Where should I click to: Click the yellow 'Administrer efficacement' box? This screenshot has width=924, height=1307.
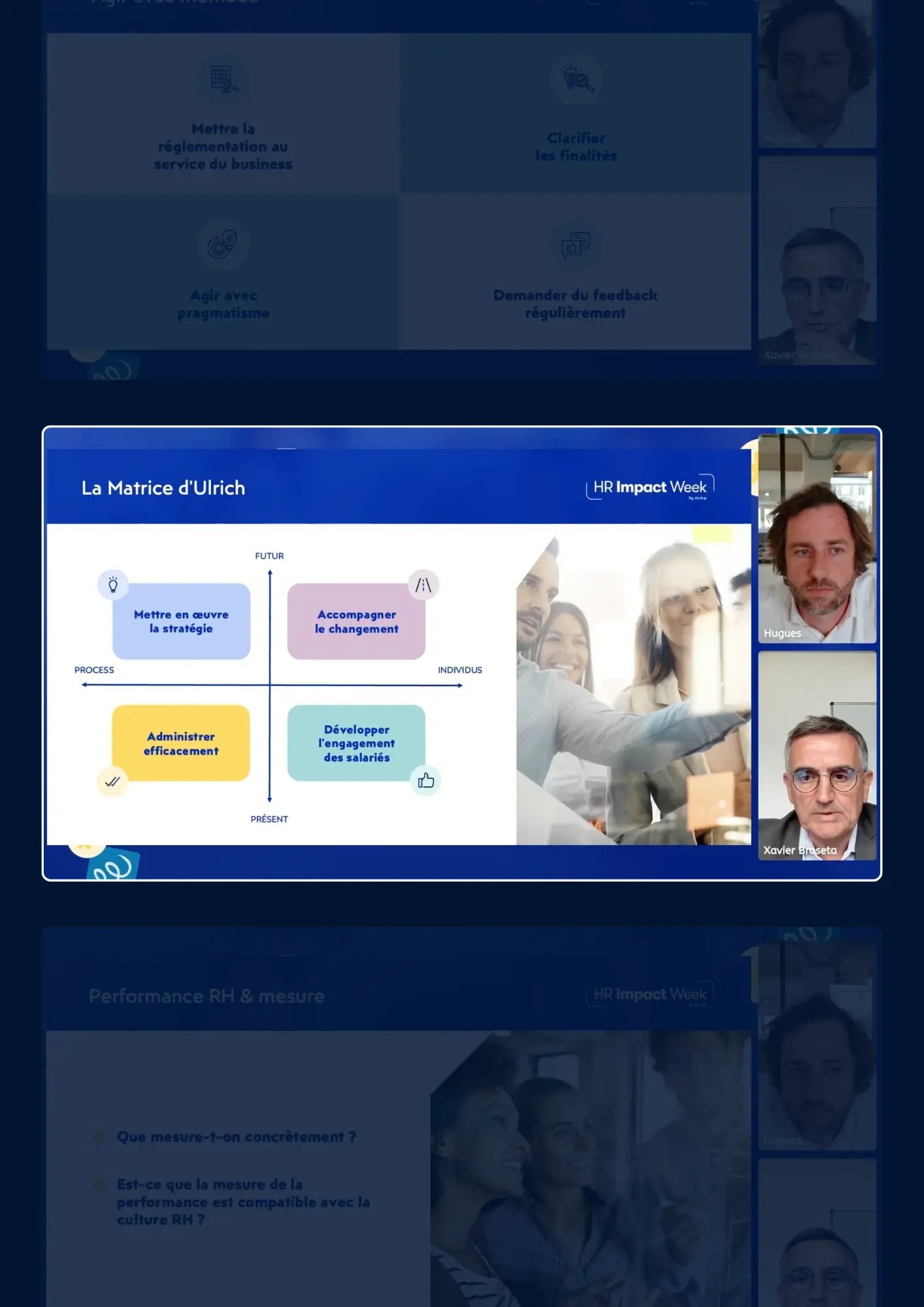tap(181, 744)
